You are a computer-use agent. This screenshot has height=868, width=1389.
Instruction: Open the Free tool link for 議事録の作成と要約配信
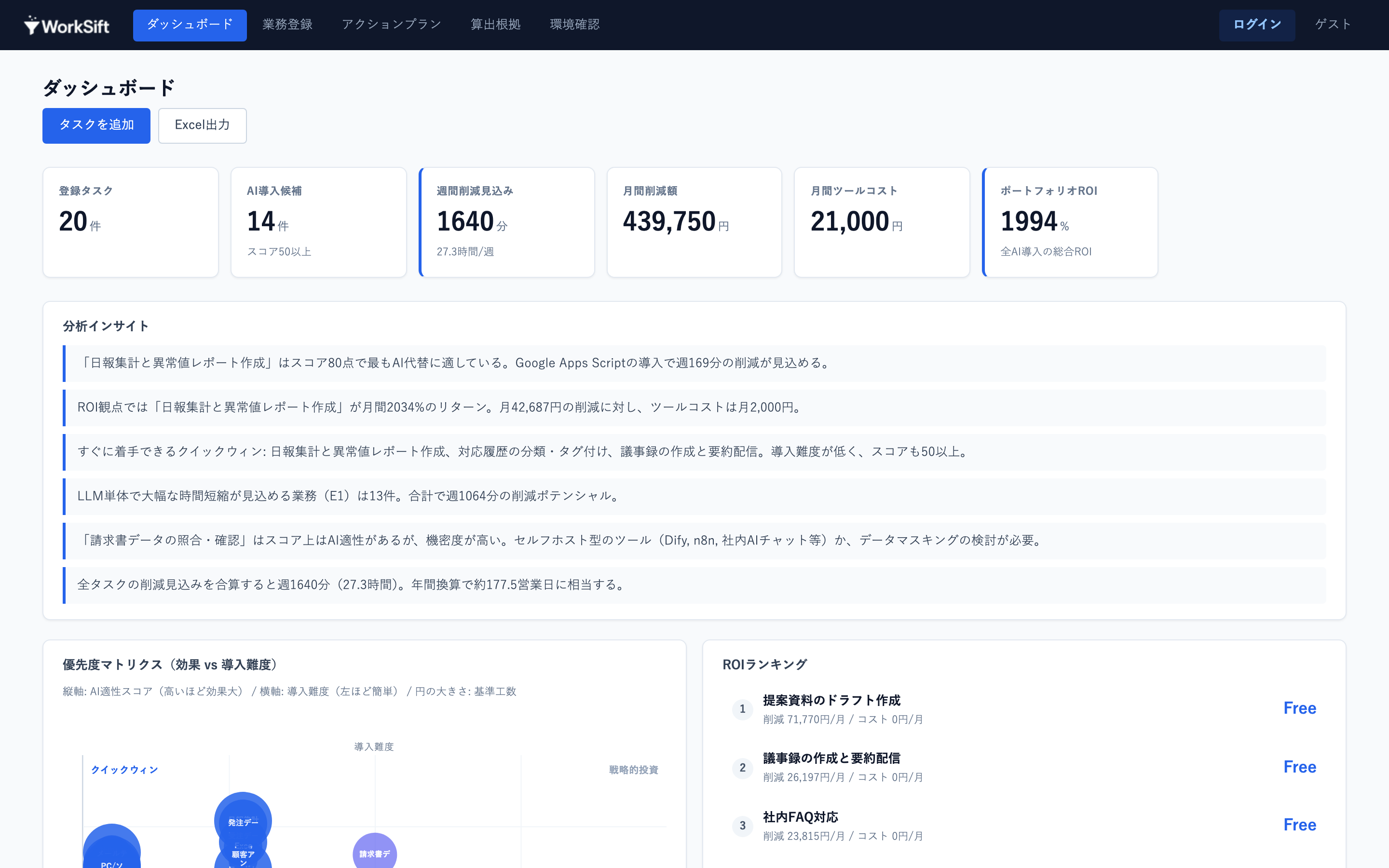pos(1300,768)
